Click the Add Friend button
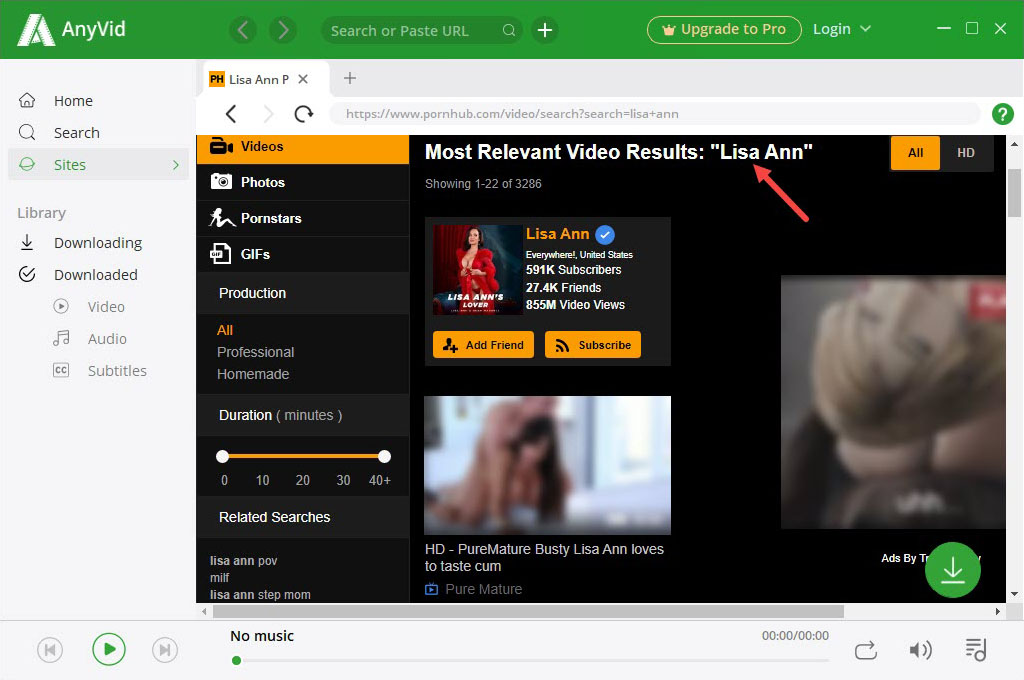Screen dimensions: 1024x680 (x=483, y=345)
